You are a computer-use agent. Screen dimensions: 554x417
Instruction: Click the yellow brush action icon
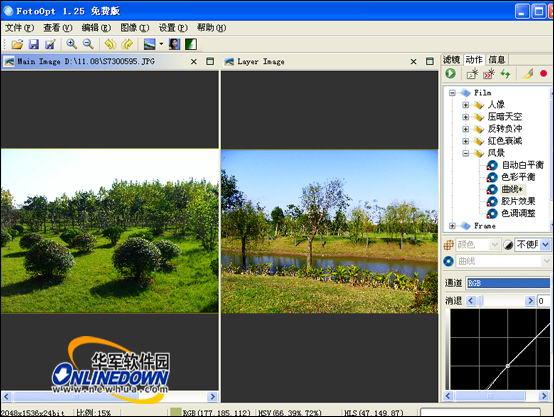click(528, 74)
